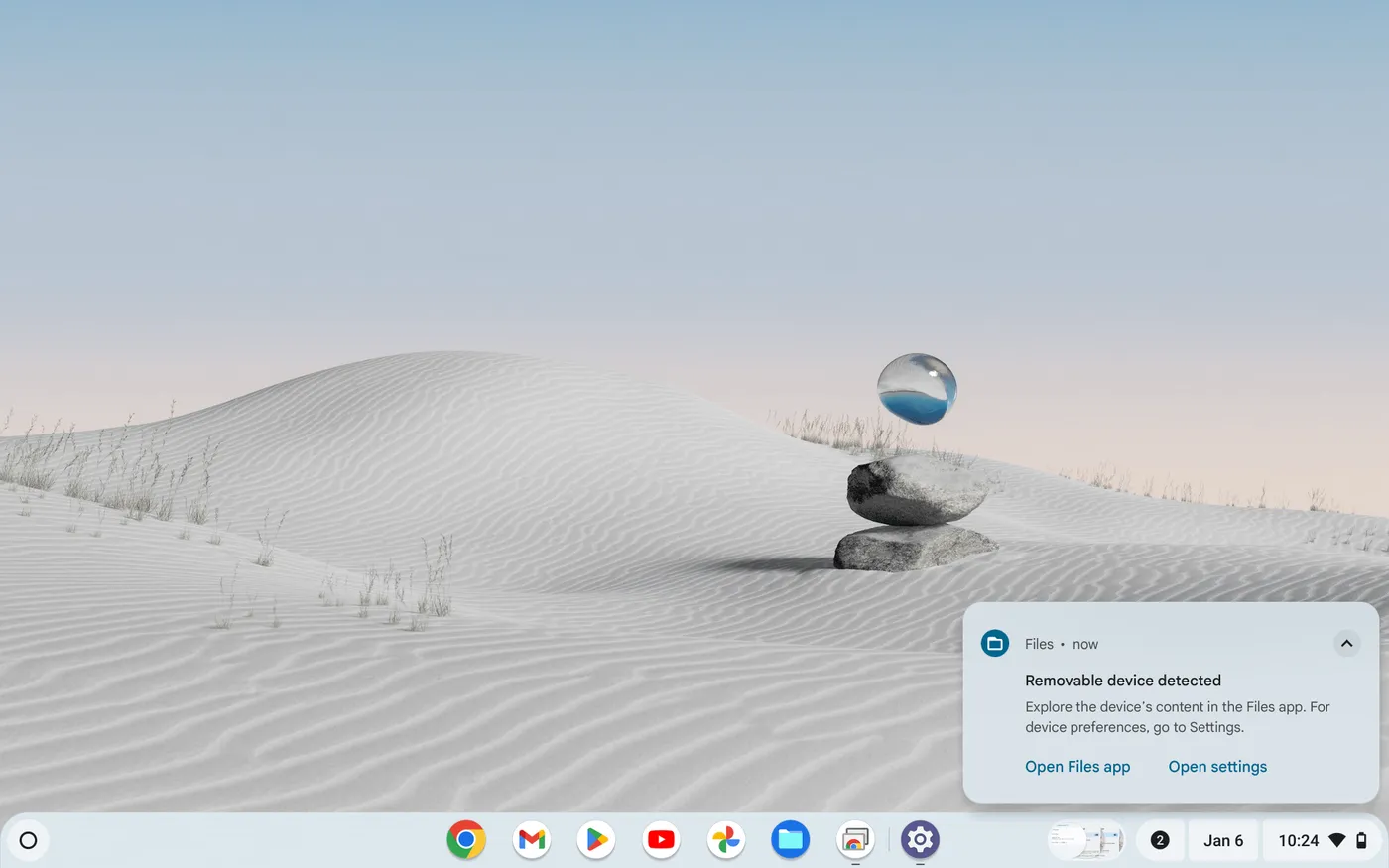Open the calendar from Jan 6 date
Image resolution: width=1389 pixels, height=868 pixels.
coord(1223,840)
